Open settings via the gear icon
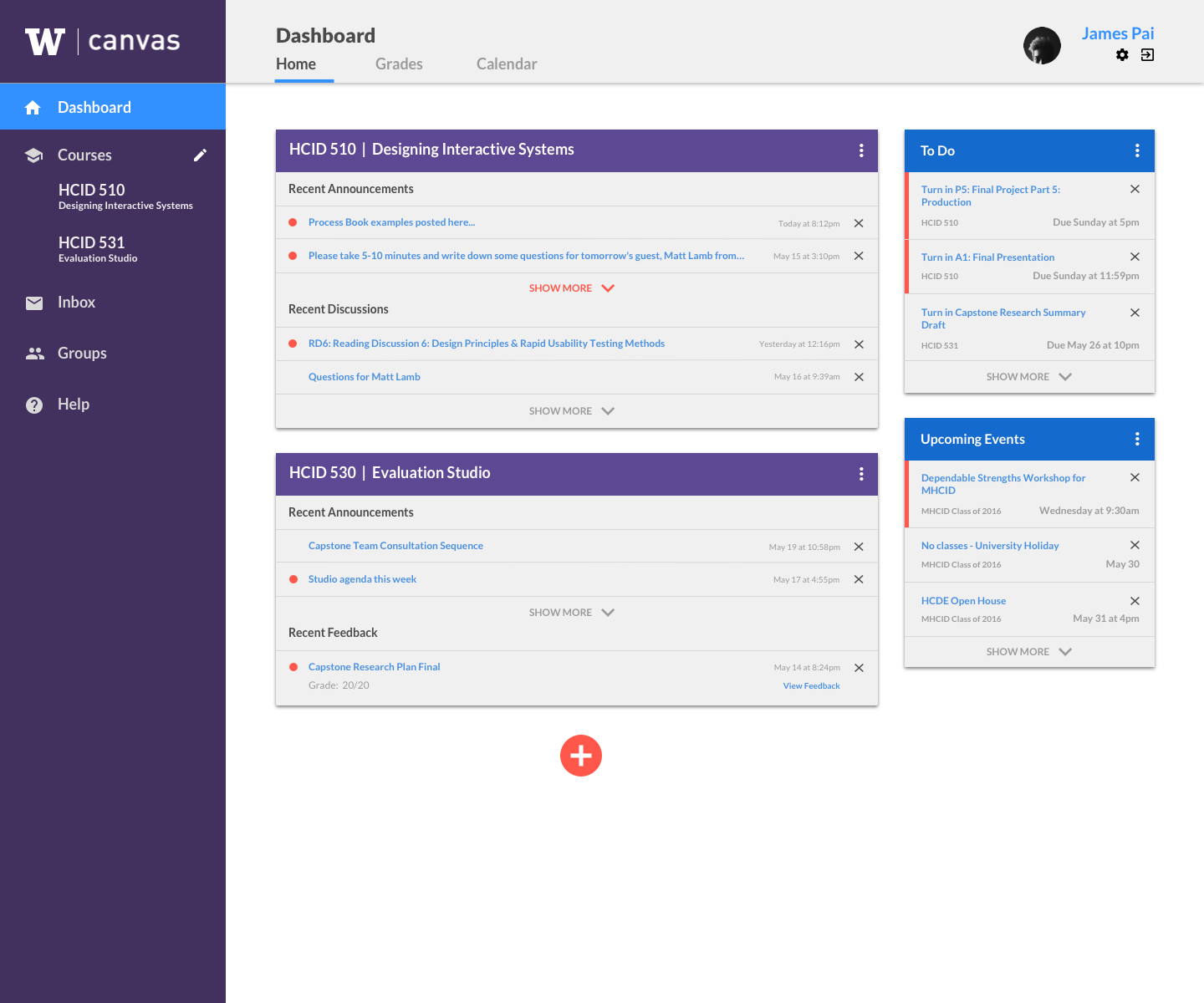This screenshot has width=1204, height=1003. tap(1122, 54)
